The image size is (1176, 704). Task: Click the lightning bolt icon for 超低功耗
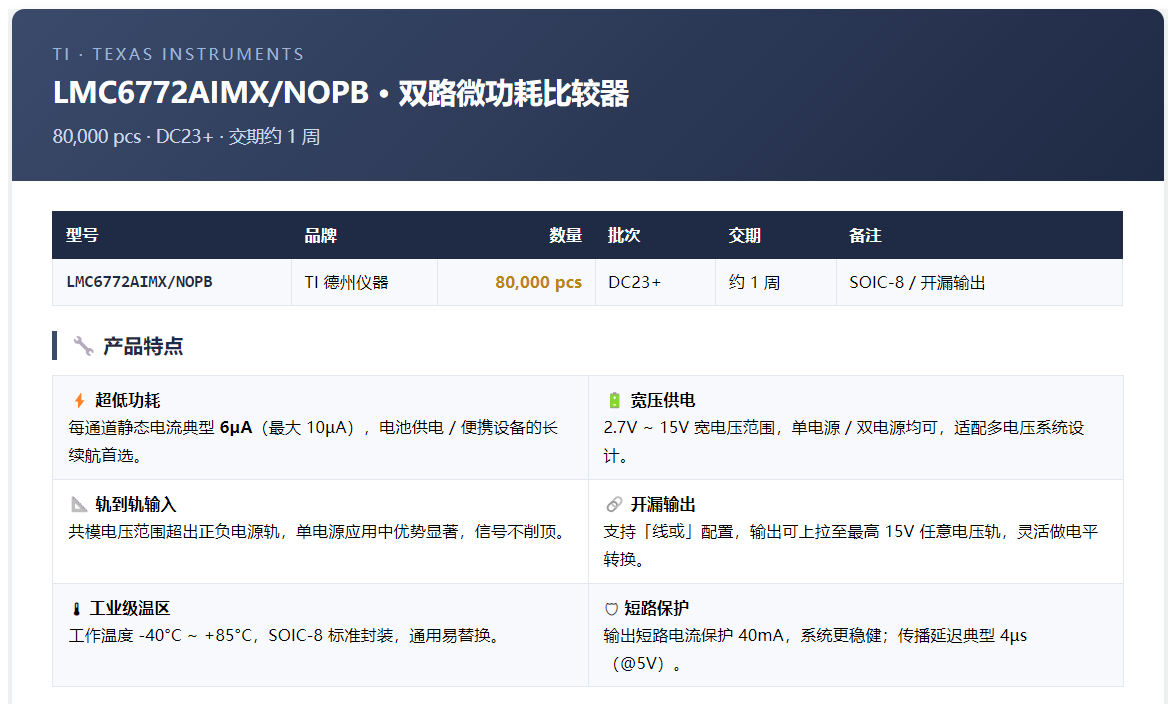pos(79,400)
